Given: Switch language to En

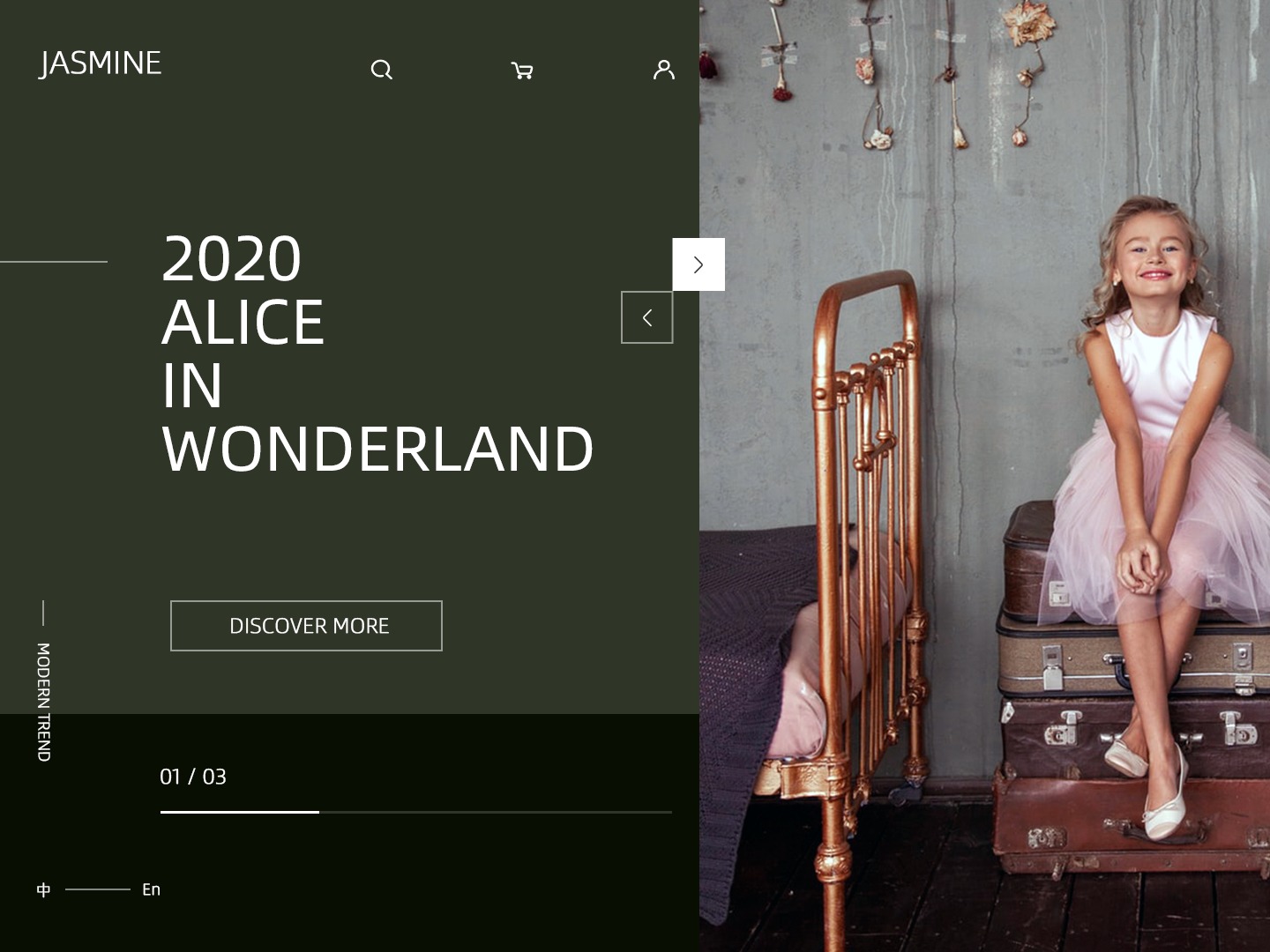Looking at the screenshot, I should (x=152, y=889).
